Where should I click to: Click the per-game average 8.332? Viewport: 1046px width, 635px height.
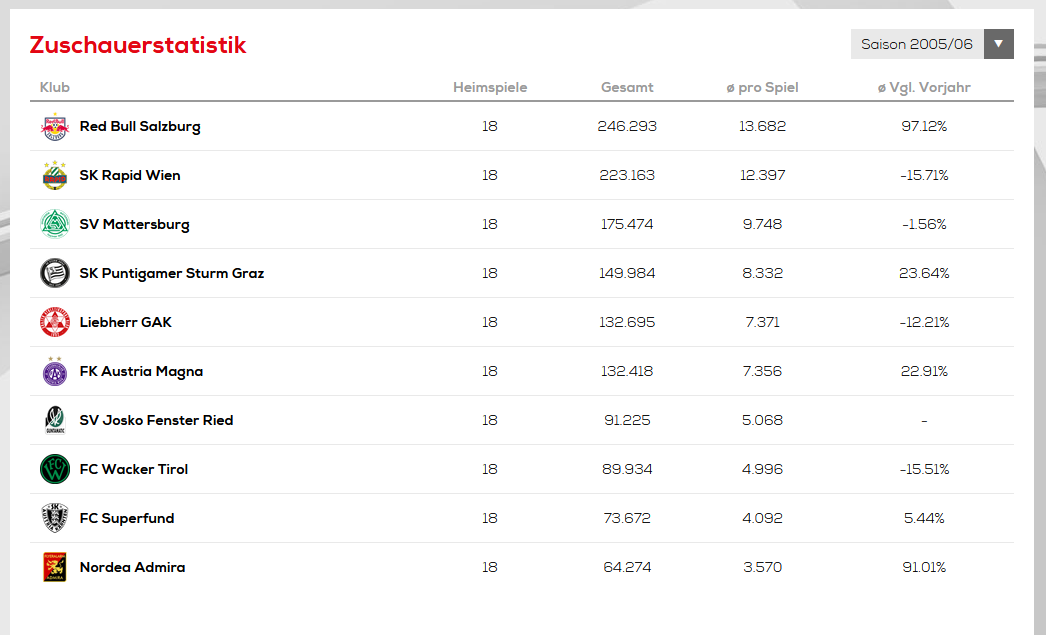(762, 273)
